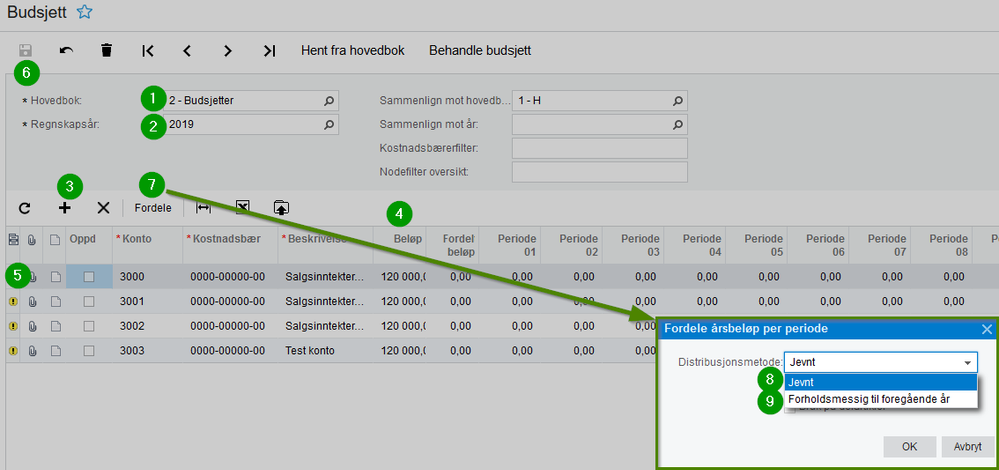Click Behandle budsjett button
999x470 pixels.
[480, 50]
